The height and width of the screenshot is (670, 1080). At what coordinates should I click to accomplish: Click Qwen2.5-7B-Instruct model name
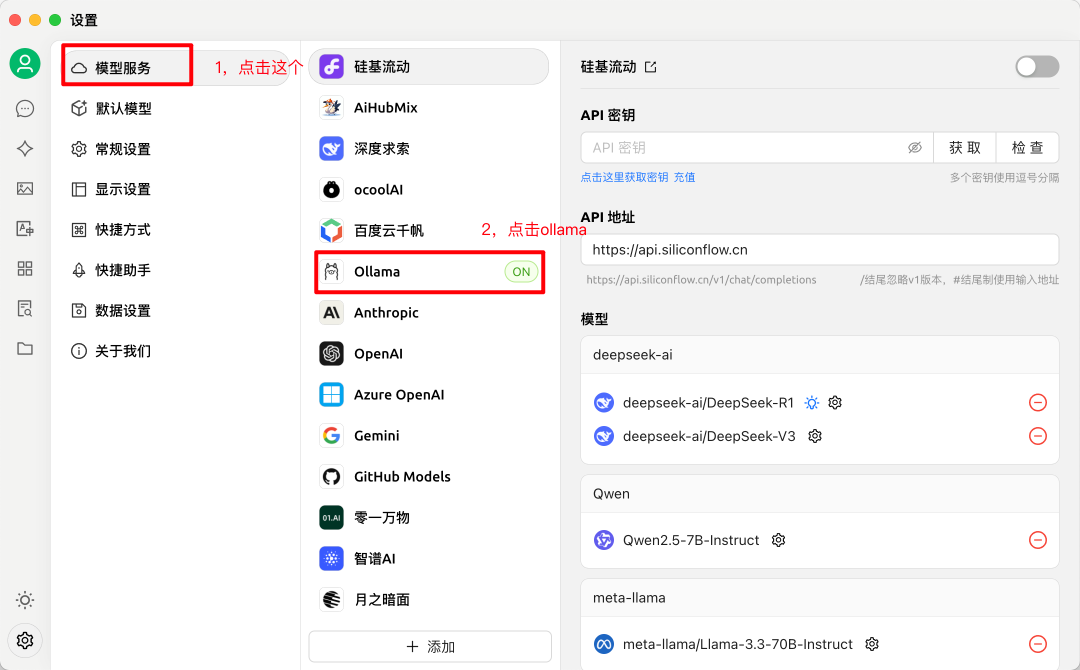[x=691, y=540]
